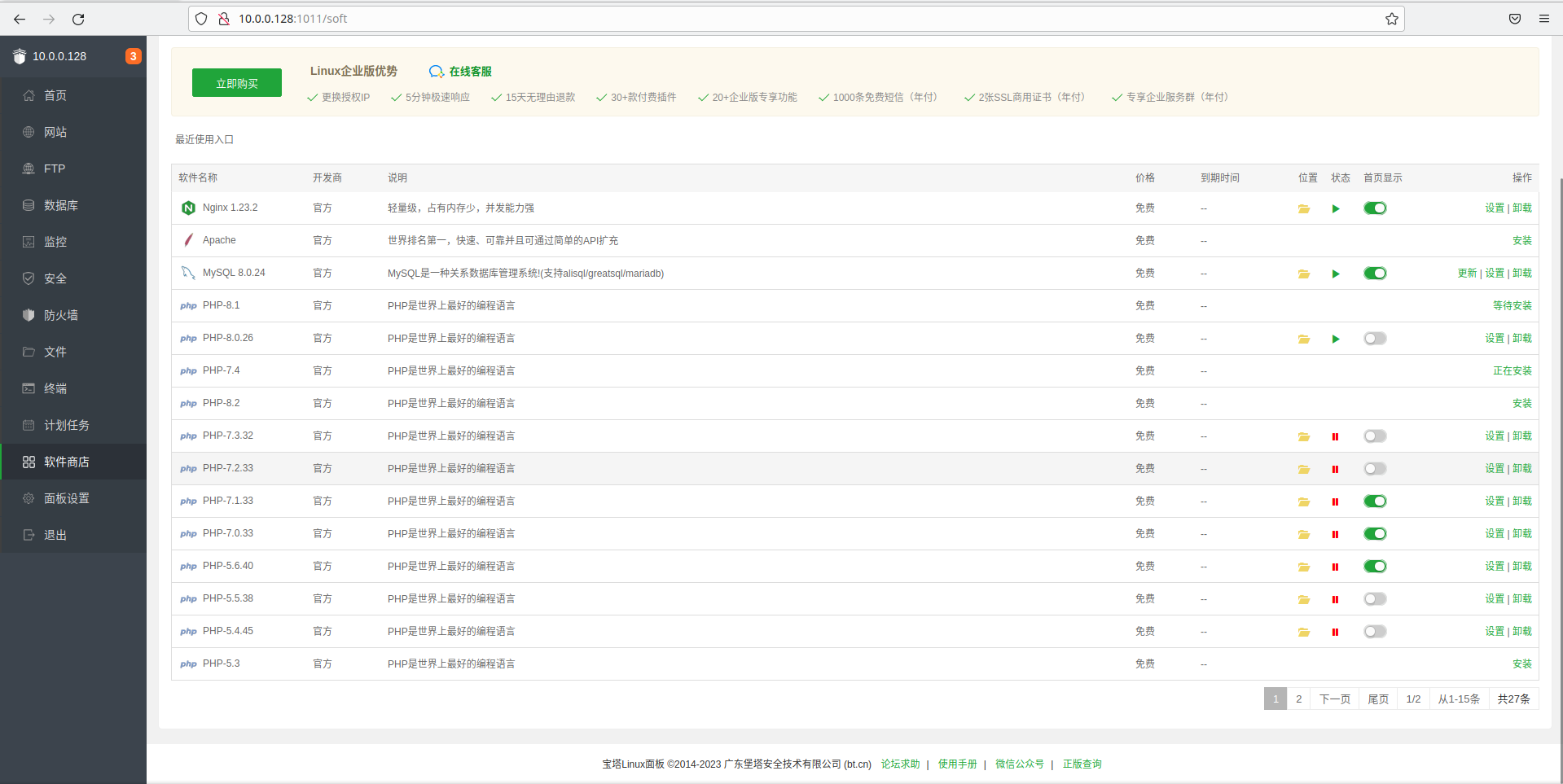Open folder location for PHP-5.4.45

pyautogui.click(x=1303, y=632)
